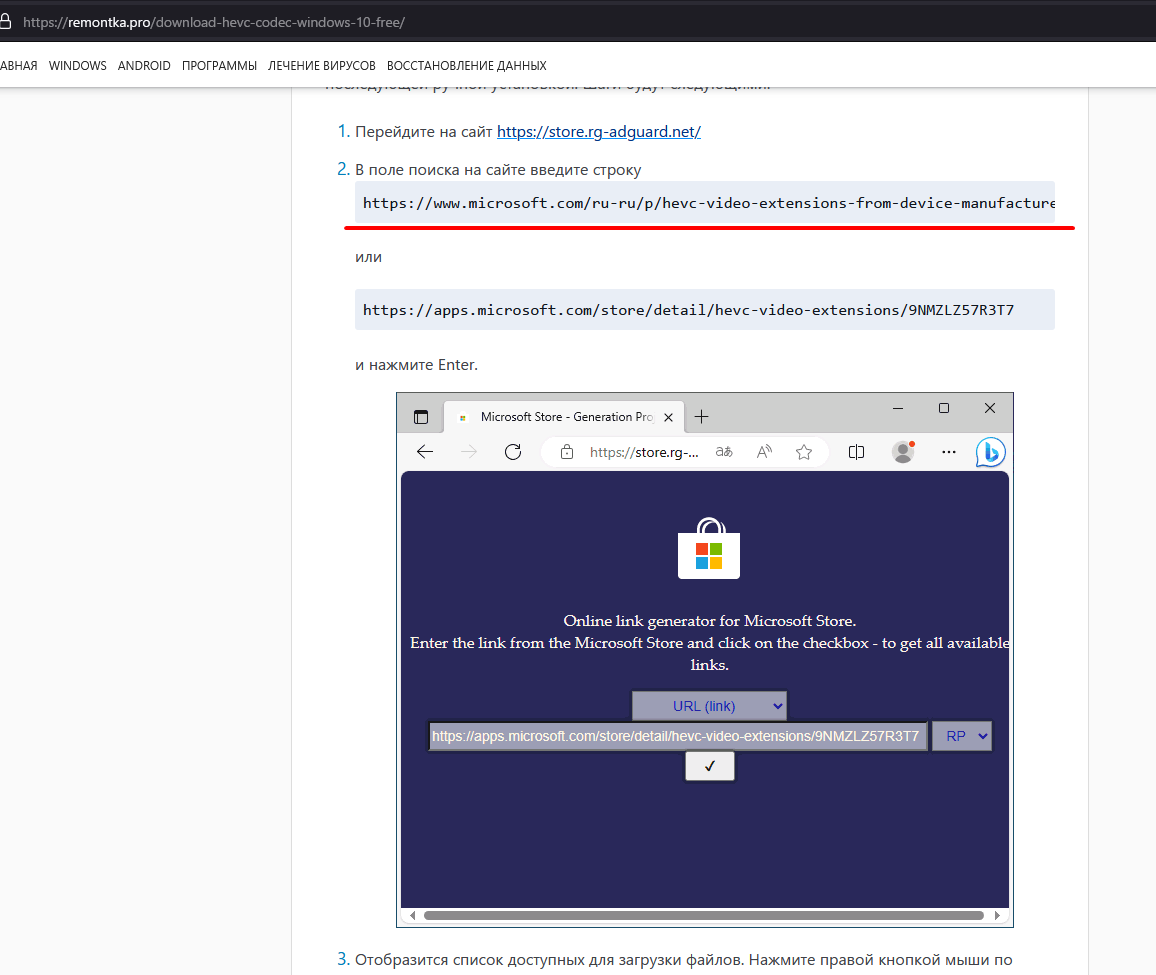This screenshot has height=975, width=1156.
Task: Click the lock icon in the address bar
Action: click(x=5, y=21)
